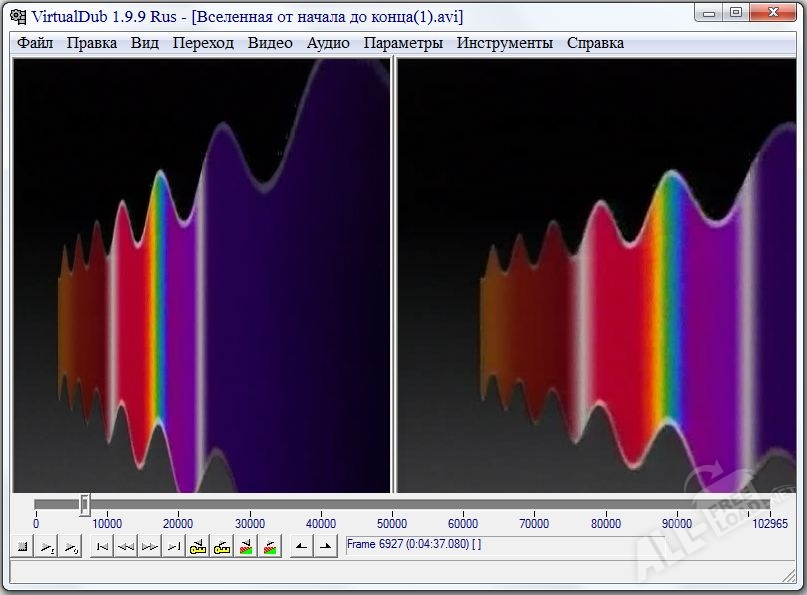Step forward one frame
This screenshot has height=595, width=807.
149,547
